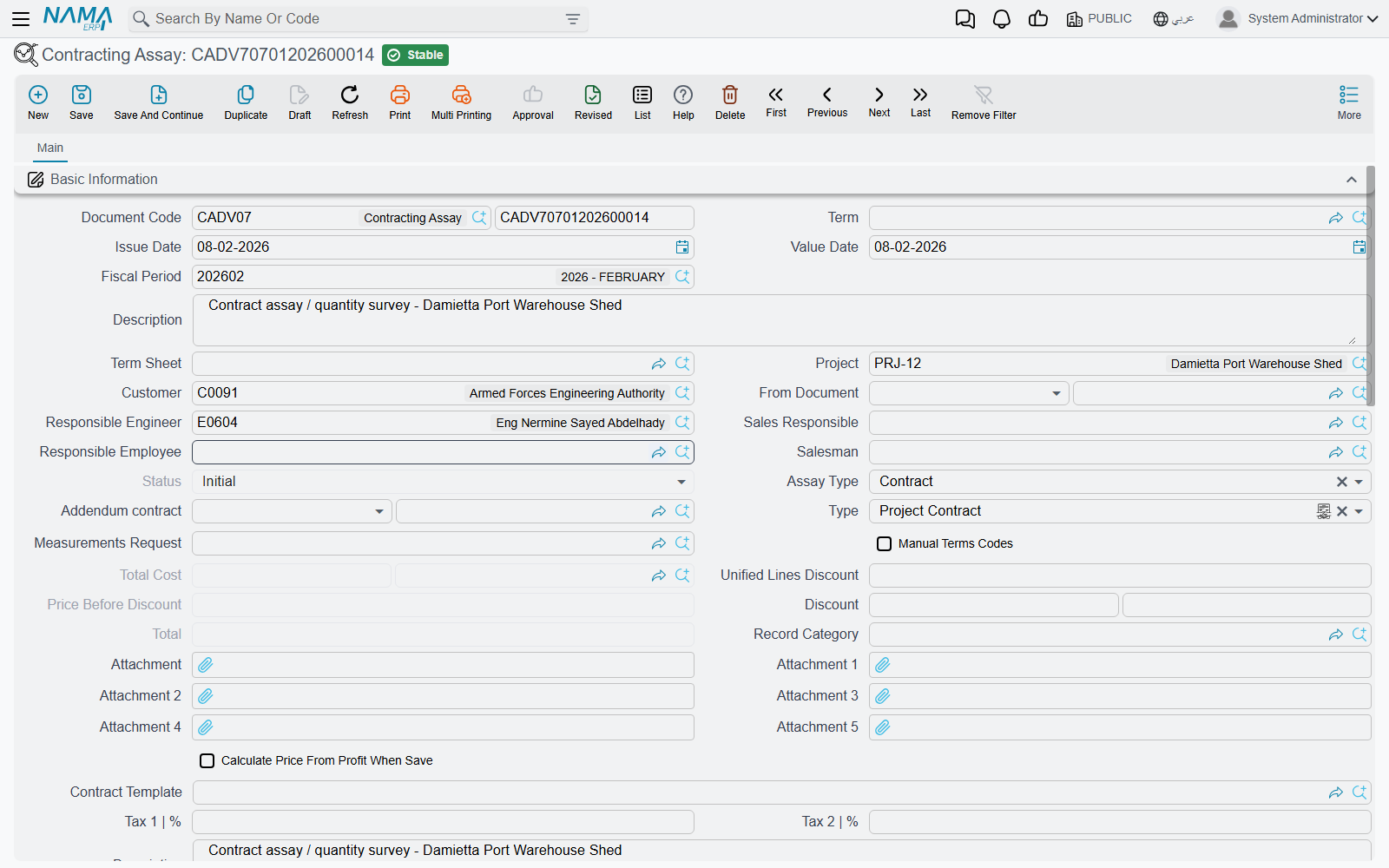Go to Last record
Viewport: 1389px width, 868px height.
[920, 102]
